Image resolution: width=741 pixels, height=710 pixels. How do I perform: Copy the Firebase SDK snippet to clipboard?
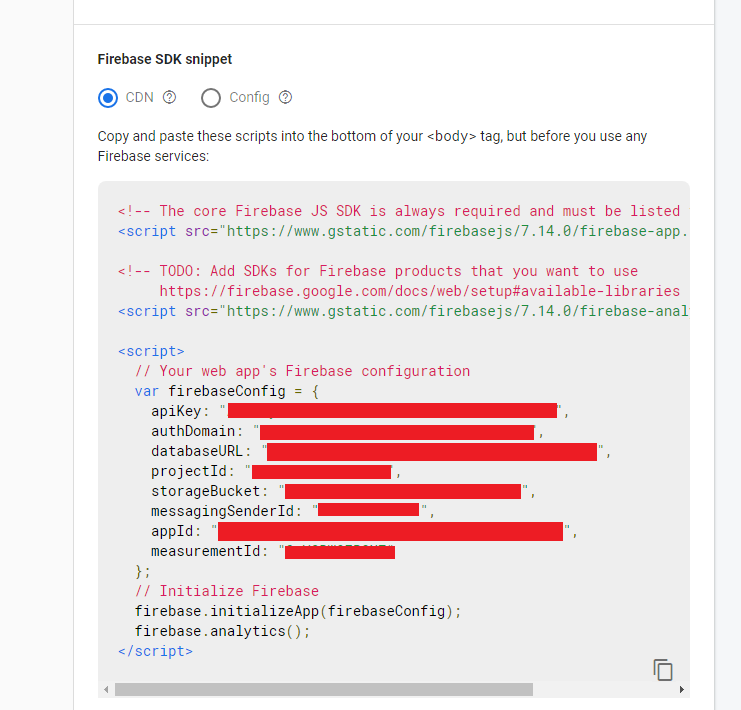pos(662,669)
